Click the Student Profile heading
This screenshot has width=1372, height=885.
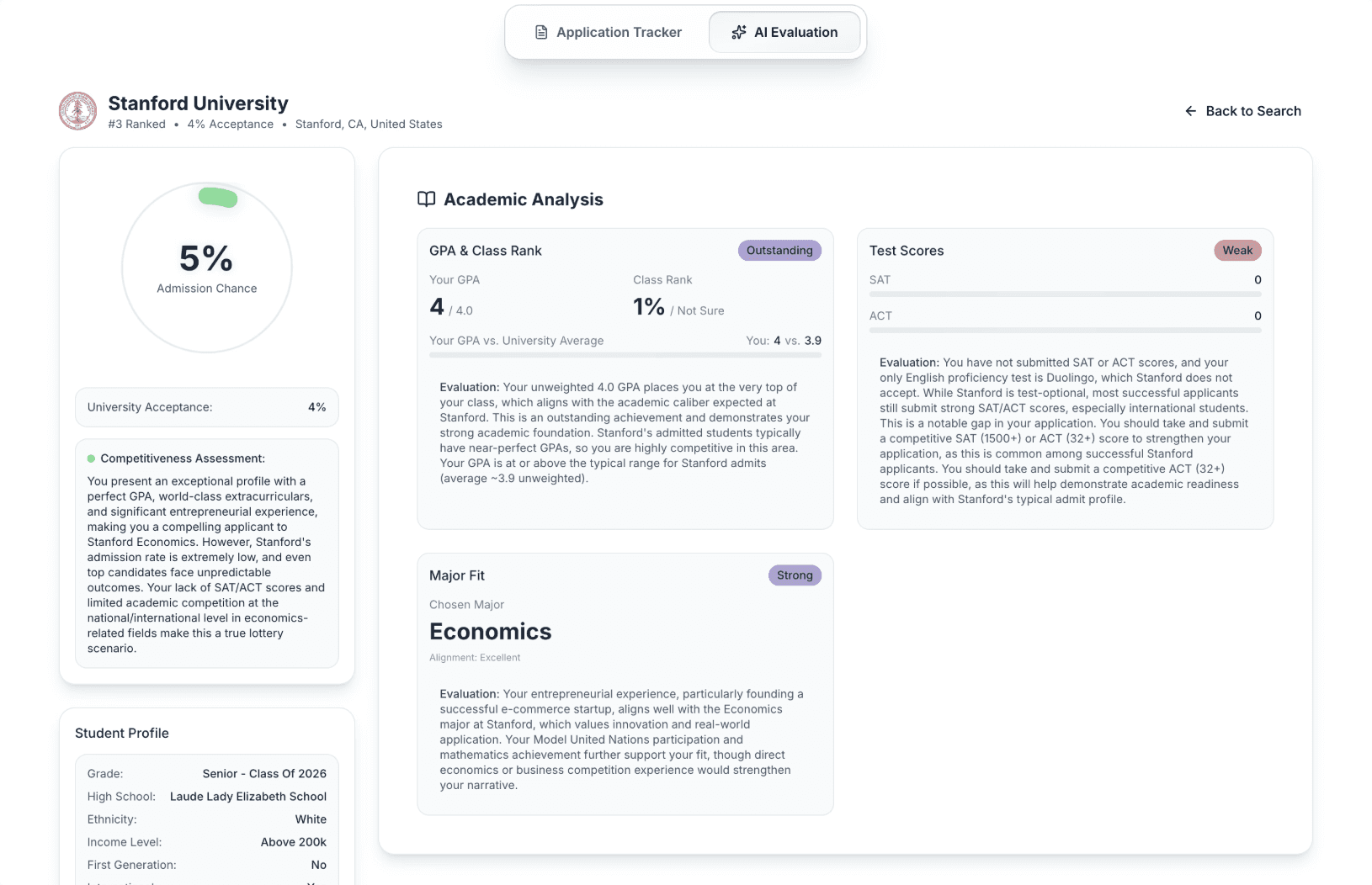[x=122, y=734]
